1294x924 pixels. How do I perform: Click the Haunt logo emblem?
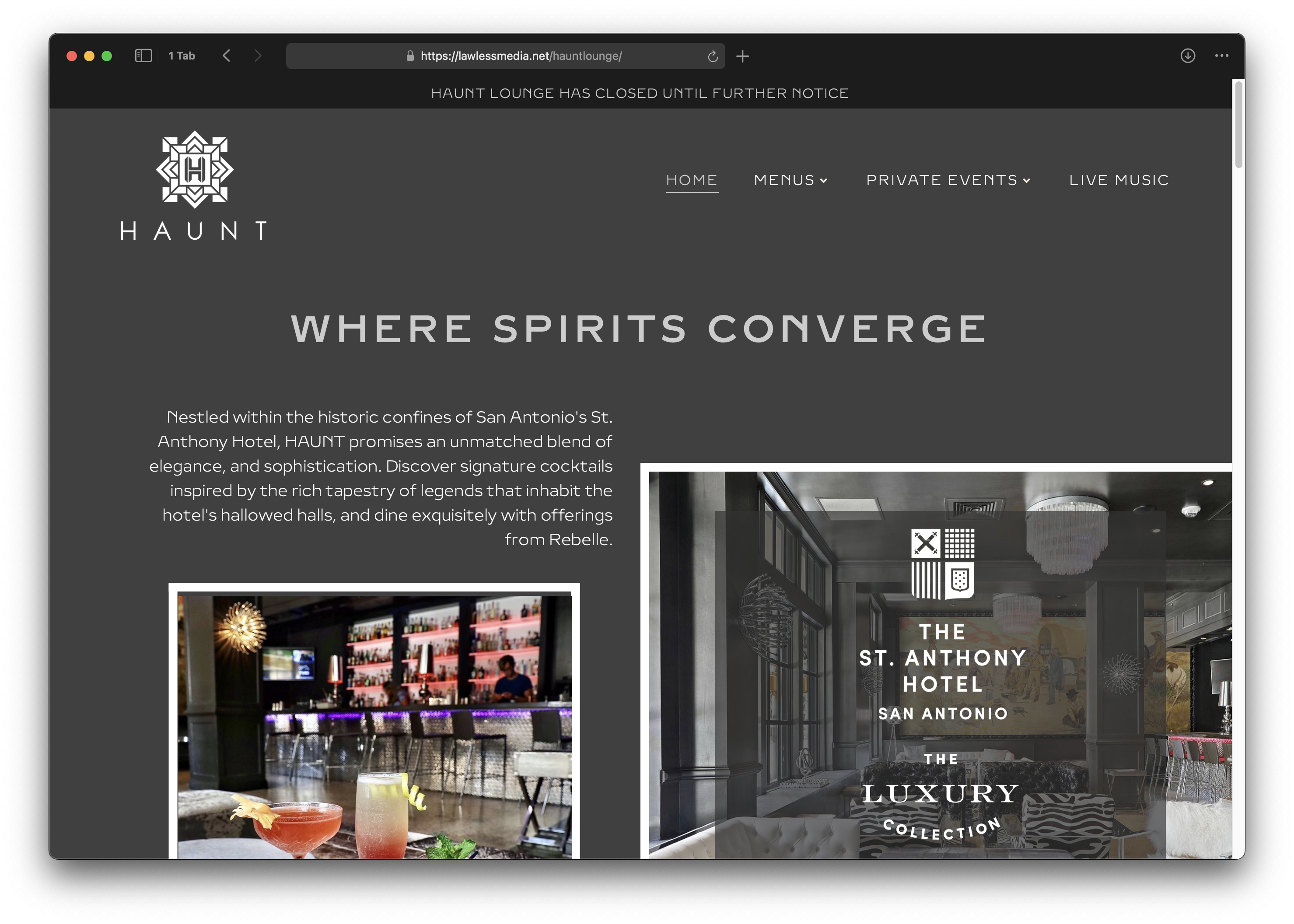(195, 170)
